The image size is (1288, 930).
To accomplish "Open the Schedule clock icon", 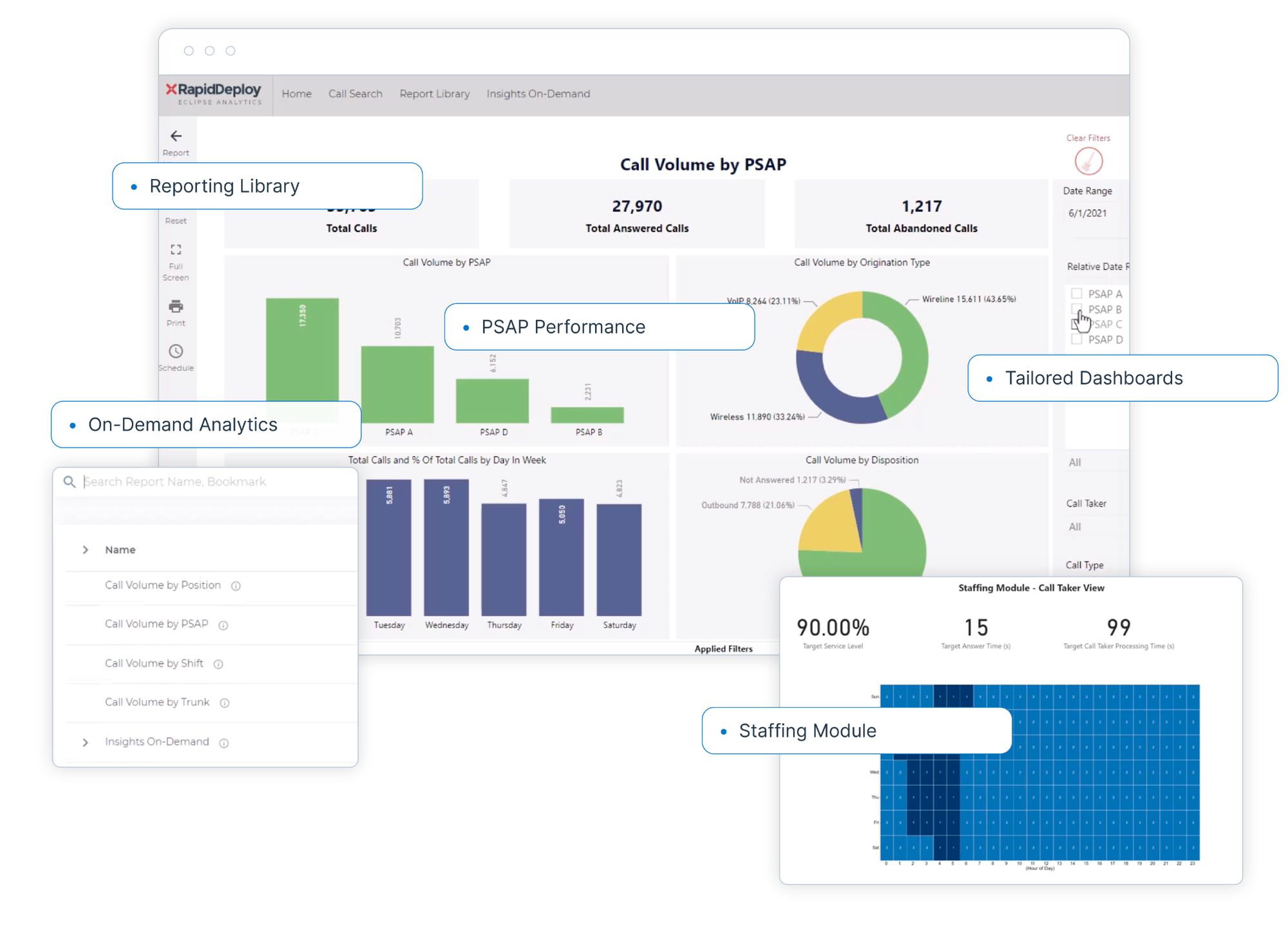I will click(x=176, y=352).
